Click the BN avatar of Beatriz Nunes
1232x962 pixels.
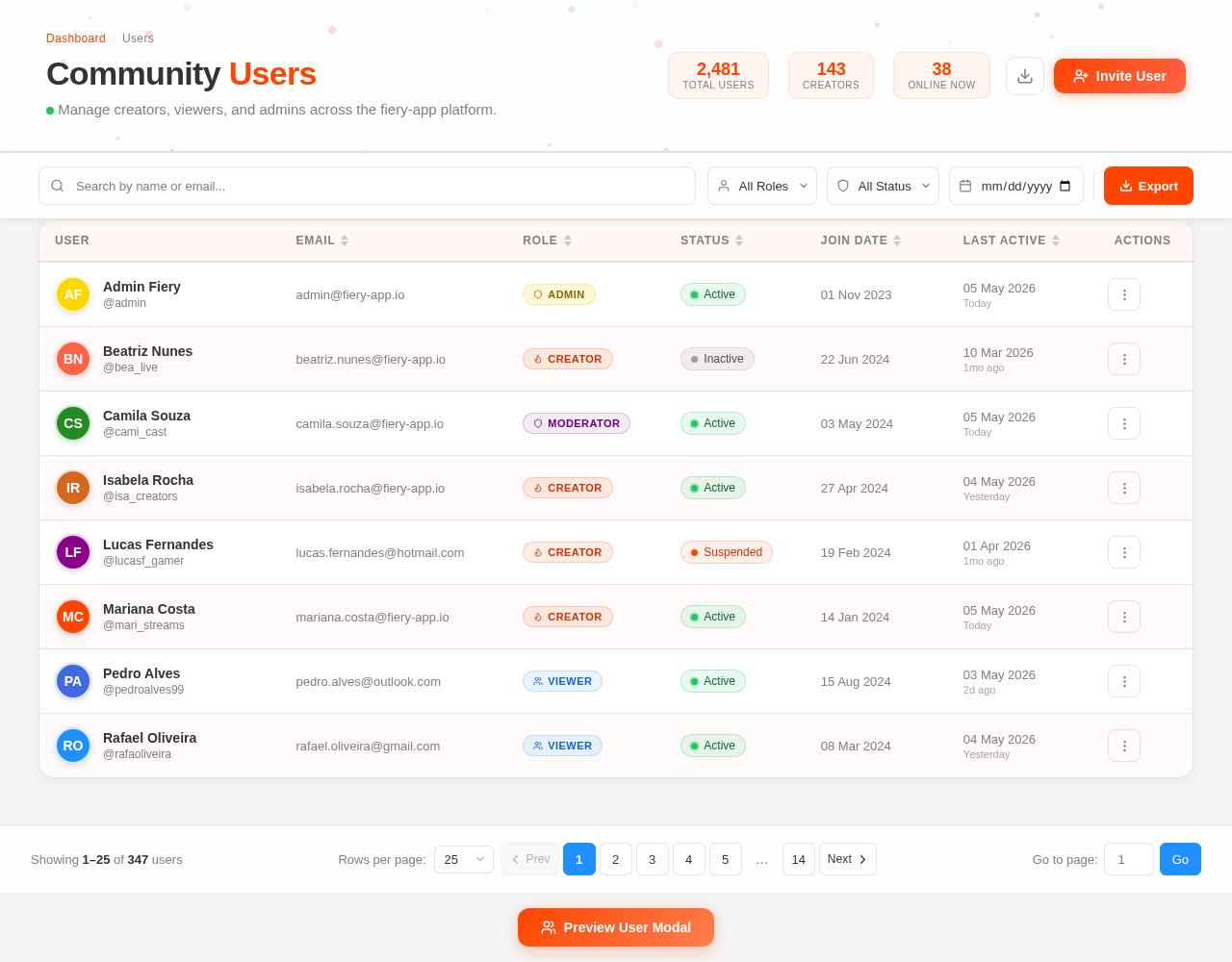click(73, 359)
